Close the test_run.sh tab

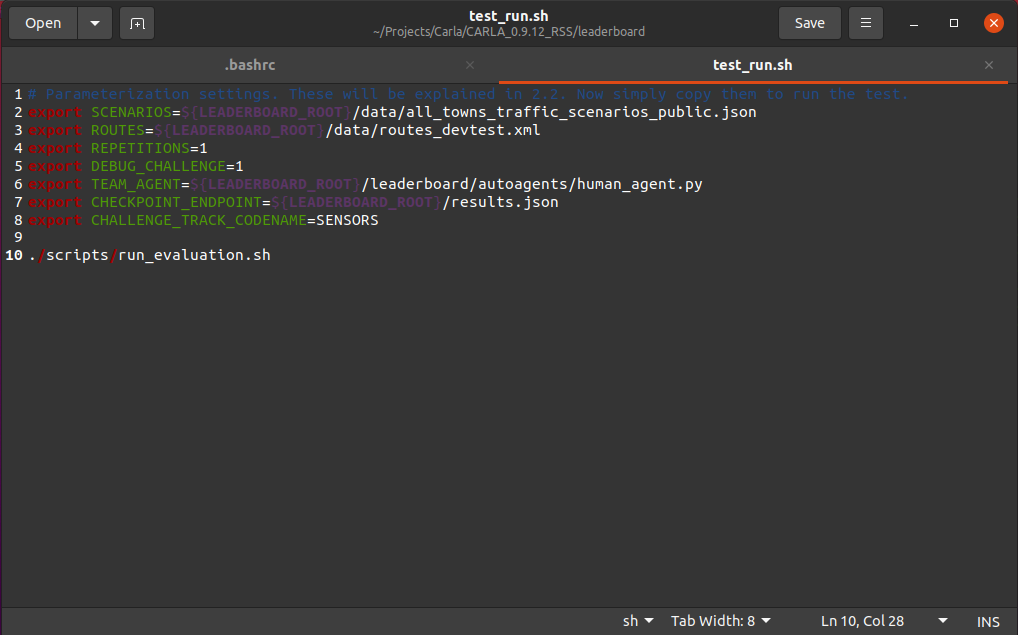988,64
